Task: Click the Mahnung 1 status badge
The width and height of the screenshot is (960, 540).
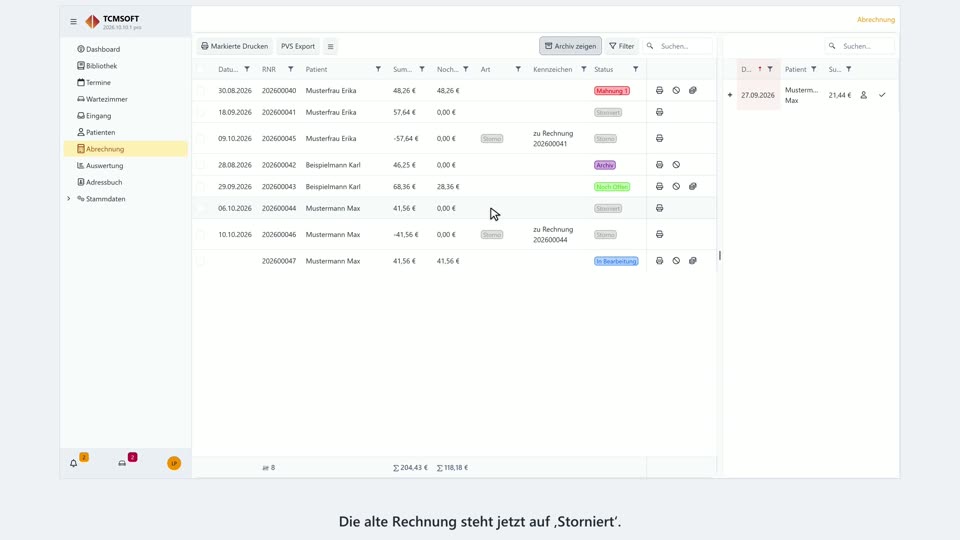Action: (x=612, y=91)
